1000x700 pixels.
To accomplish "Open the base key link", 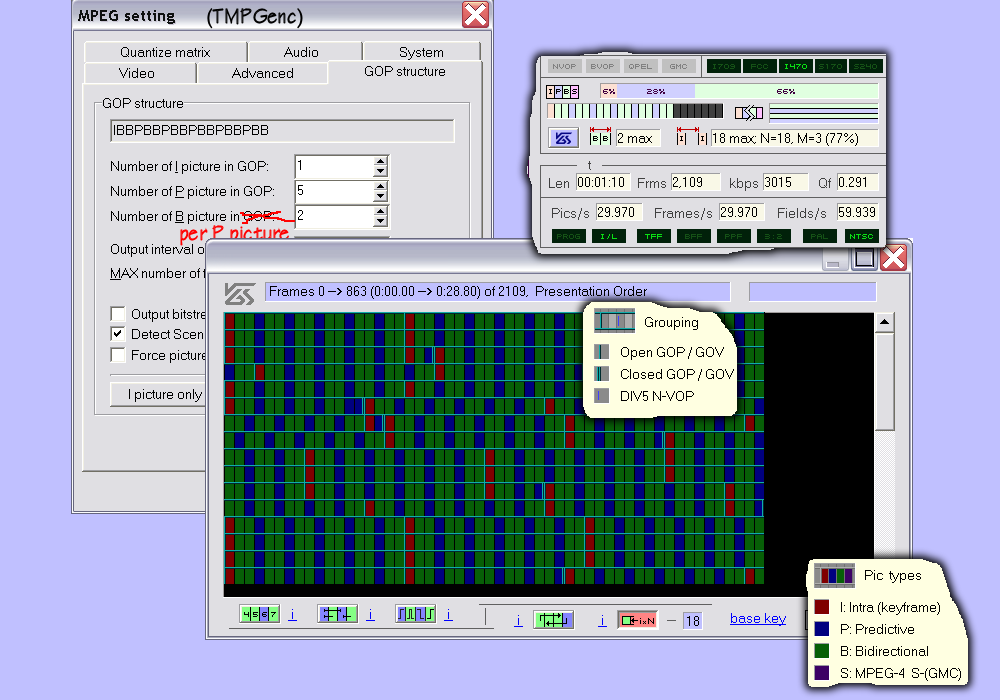I will 758,618.
